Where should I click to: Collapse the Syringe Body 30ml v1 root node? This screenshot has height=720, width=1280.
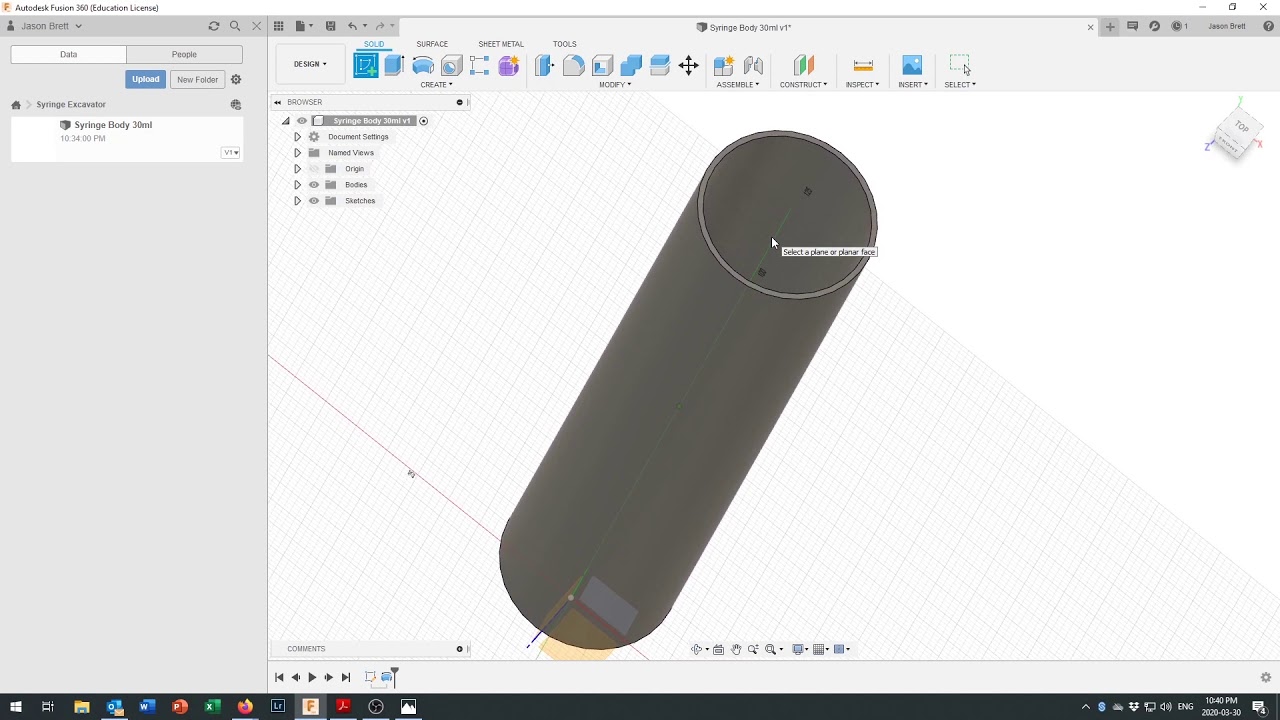tap(285, 121)
